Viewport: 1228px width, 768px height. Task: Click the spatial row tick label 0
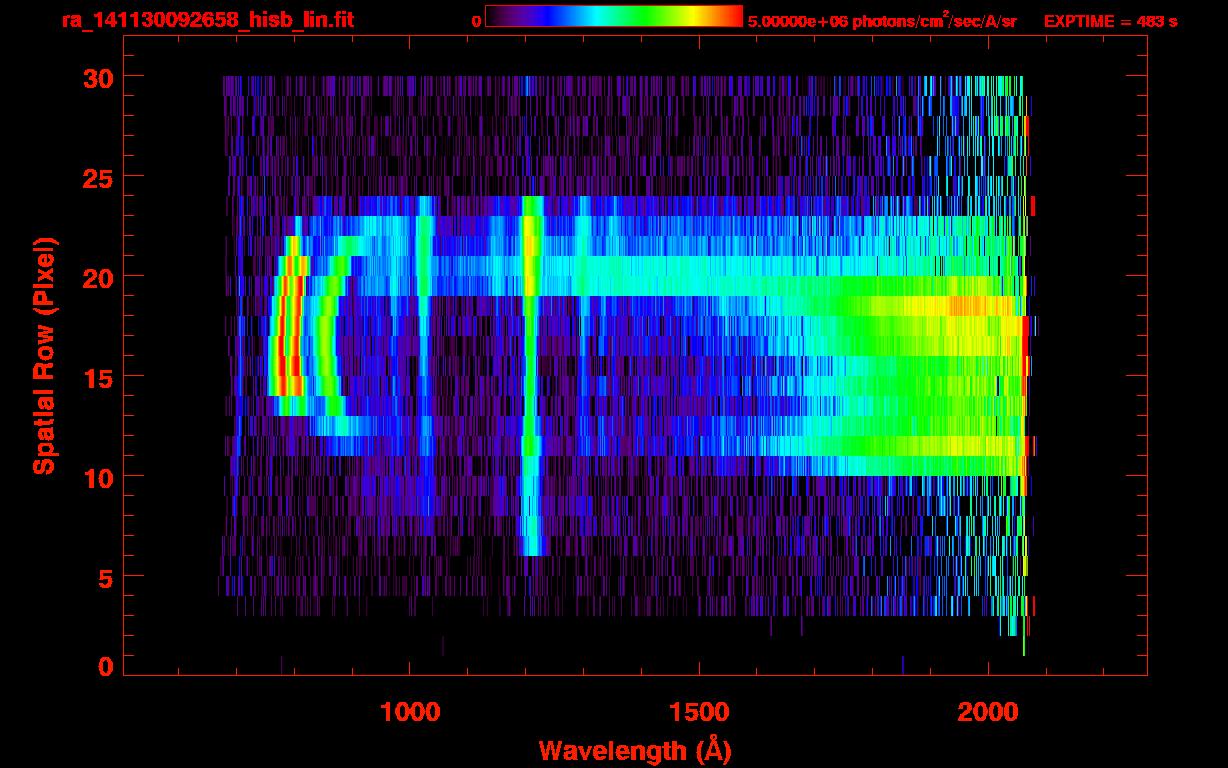point(107,666)
